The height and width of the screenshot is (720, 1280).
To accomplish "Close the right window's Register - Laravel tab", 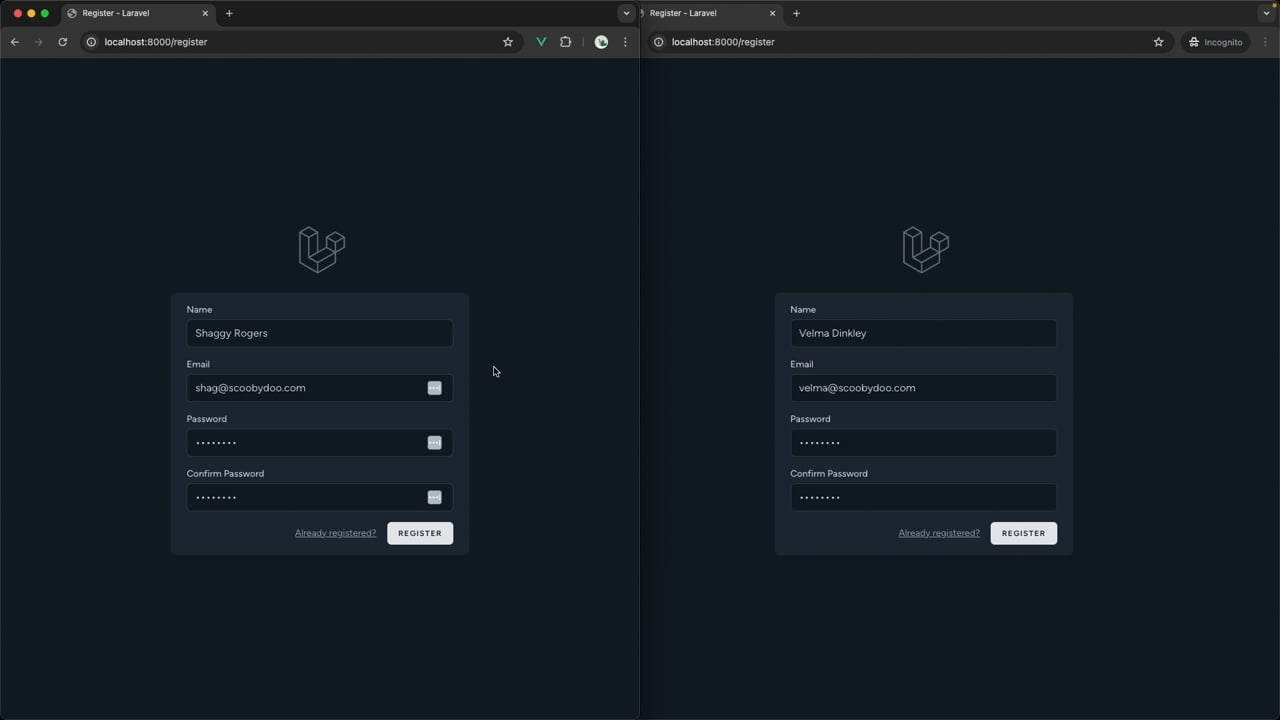I will tap(772, 13).
